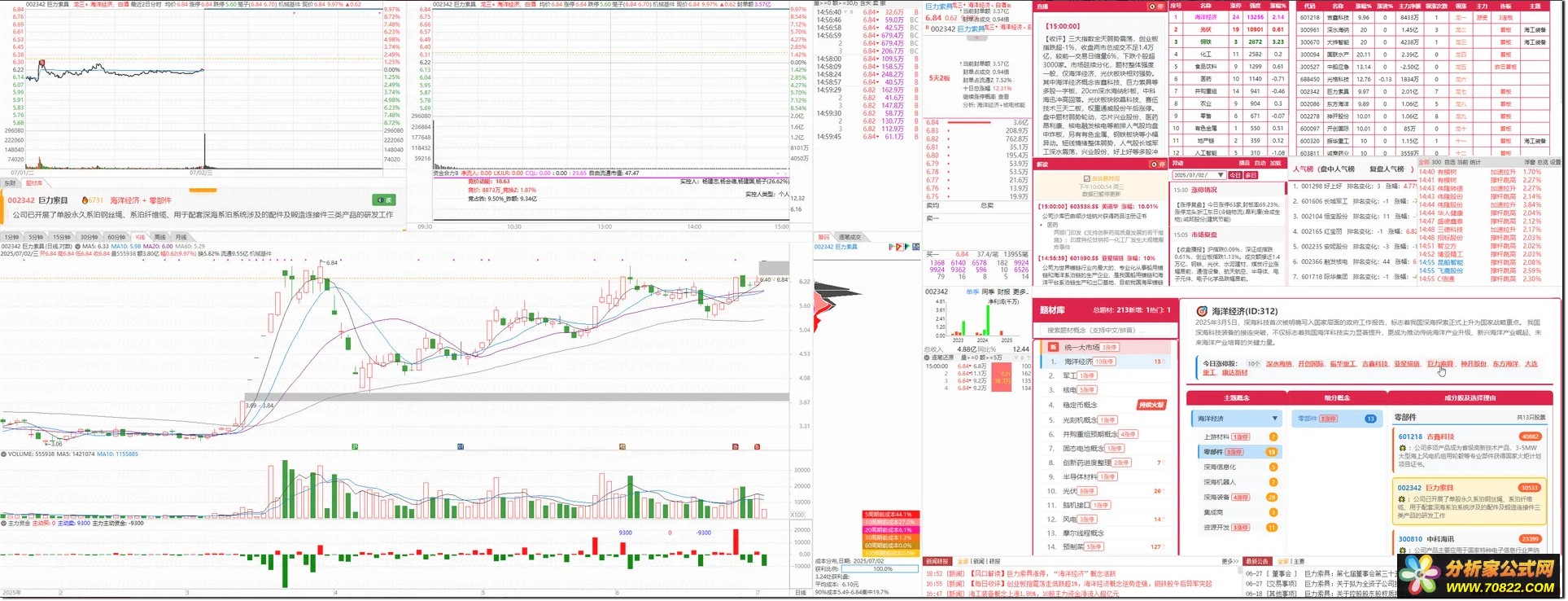Click the count badge 13 next to 零部件 pill
Screen dimensions: 1568x601
tap(1370, 419)
